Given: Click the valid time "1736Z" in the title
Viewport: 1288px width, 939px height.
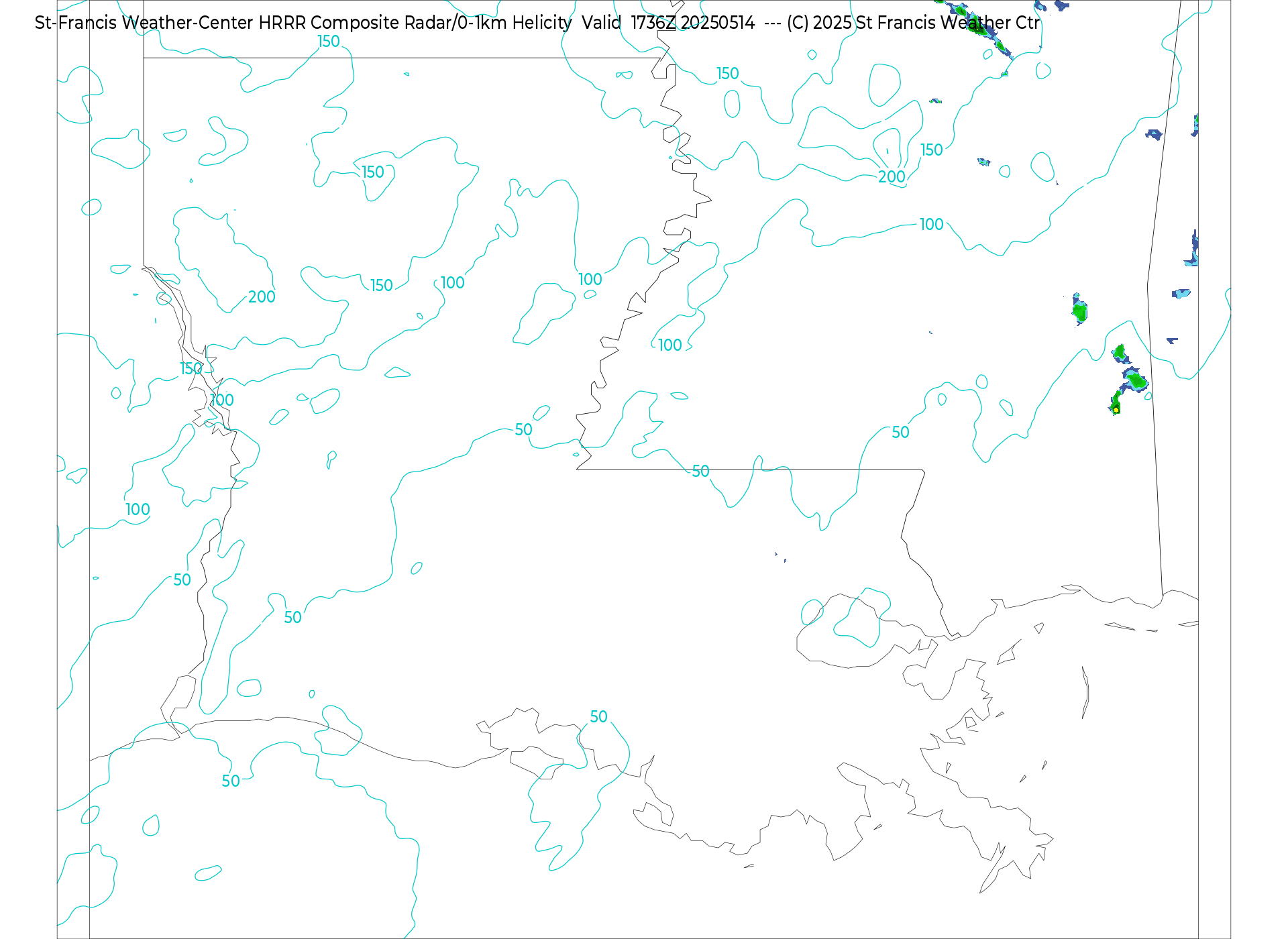Looking at the screenshot, I should [x=653, y=23].
